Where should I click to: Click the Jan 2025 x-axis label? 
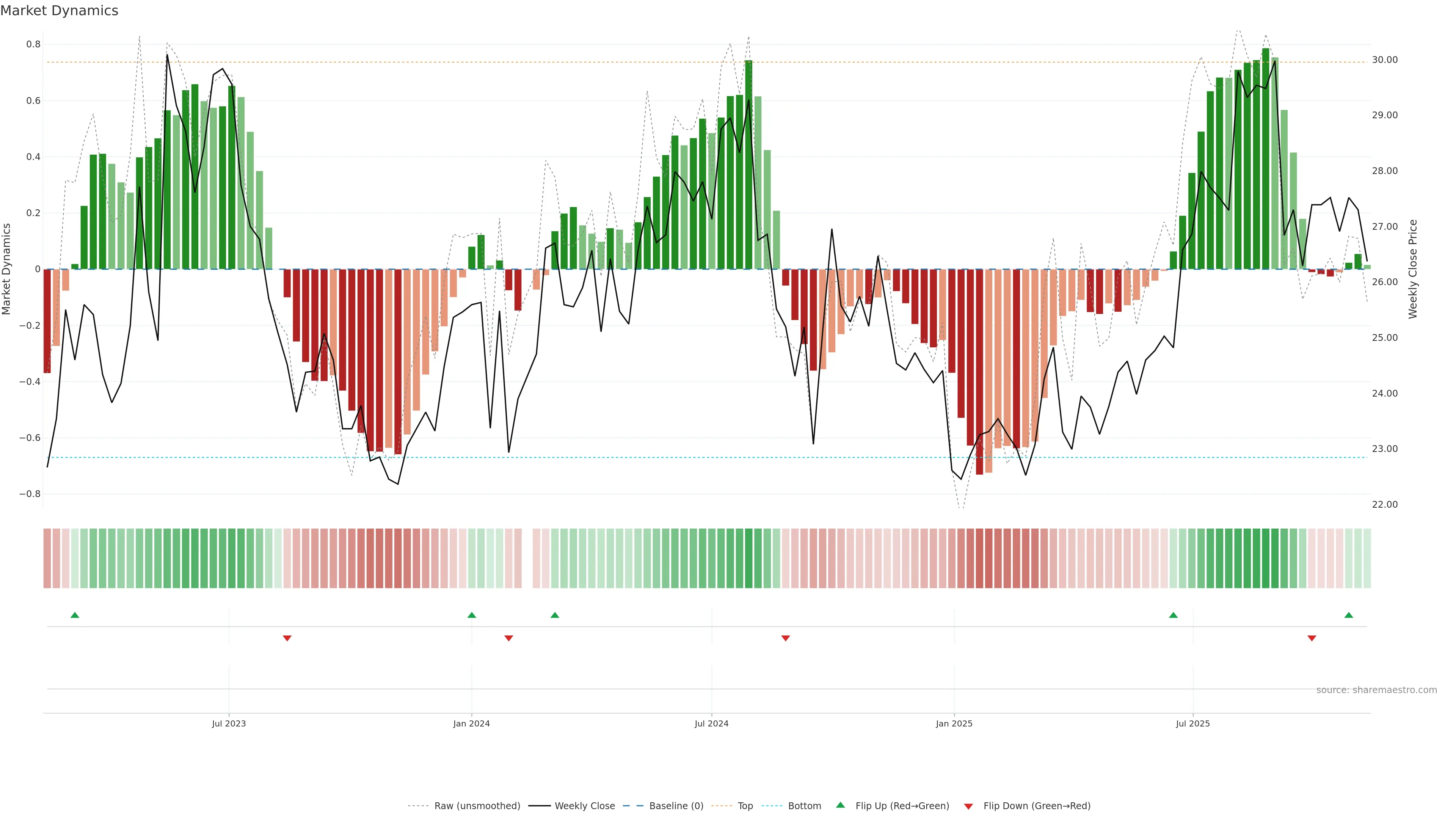(x=954, y=724)
